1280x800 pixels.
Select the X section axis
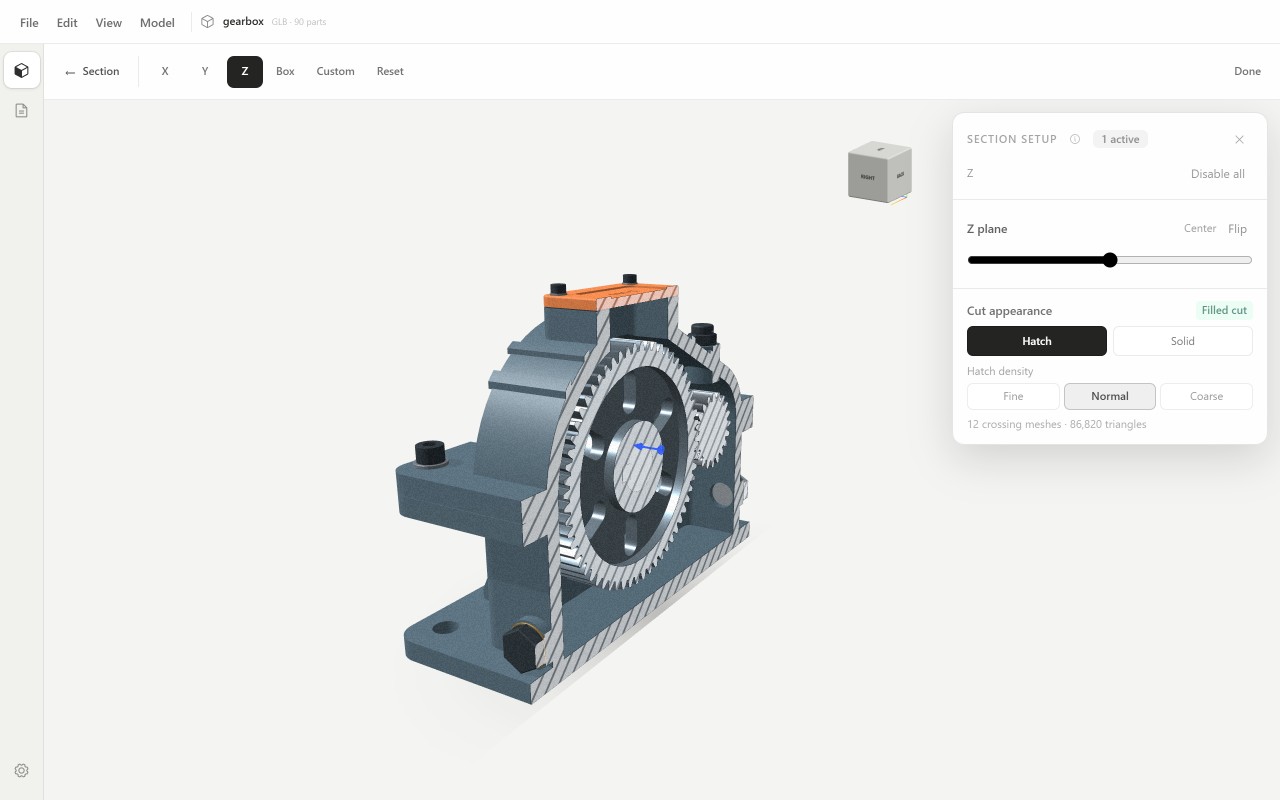coord(165,71)
